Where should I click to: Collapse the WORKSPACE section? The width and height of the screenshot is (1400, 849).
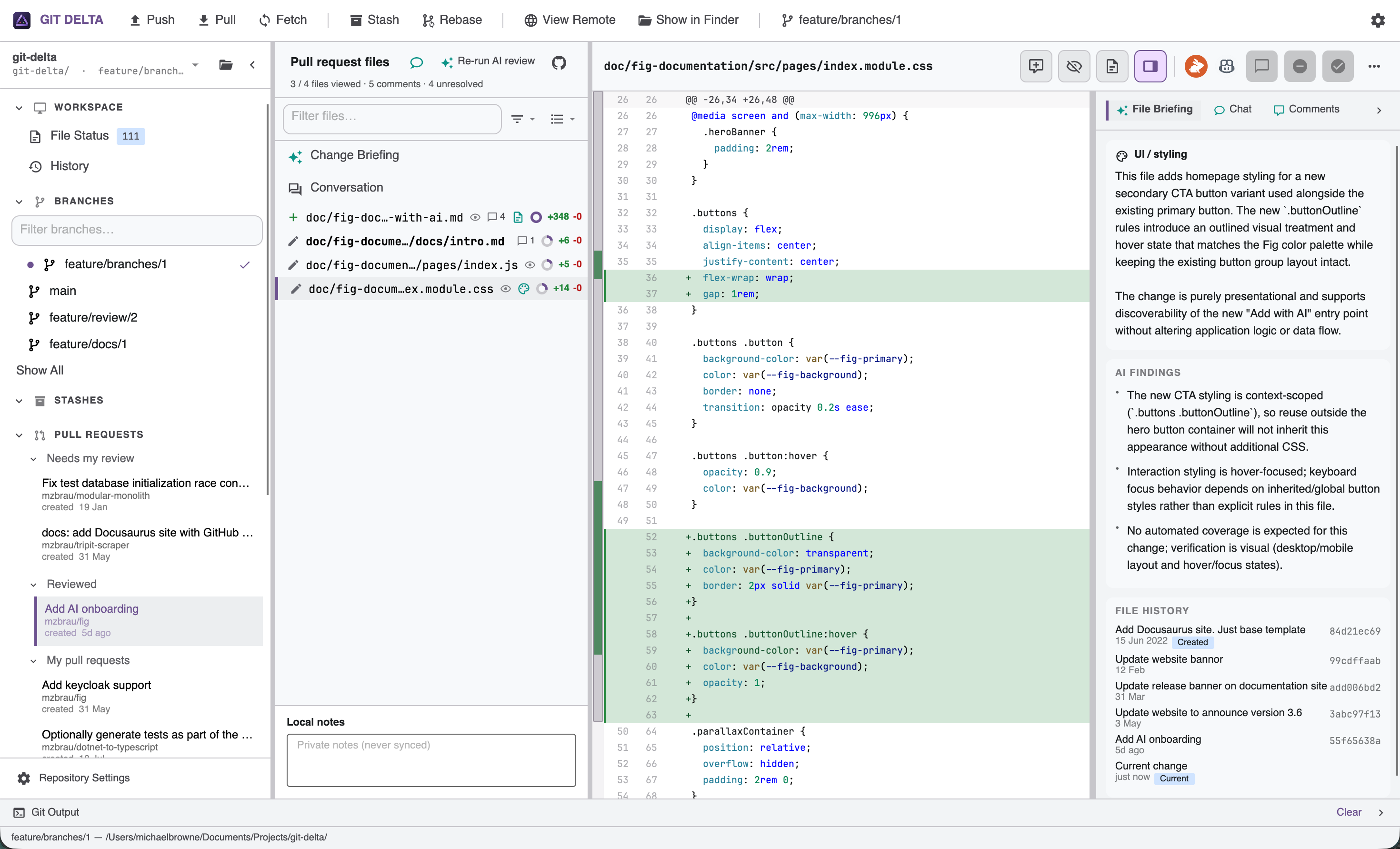(x=20, y=108)
